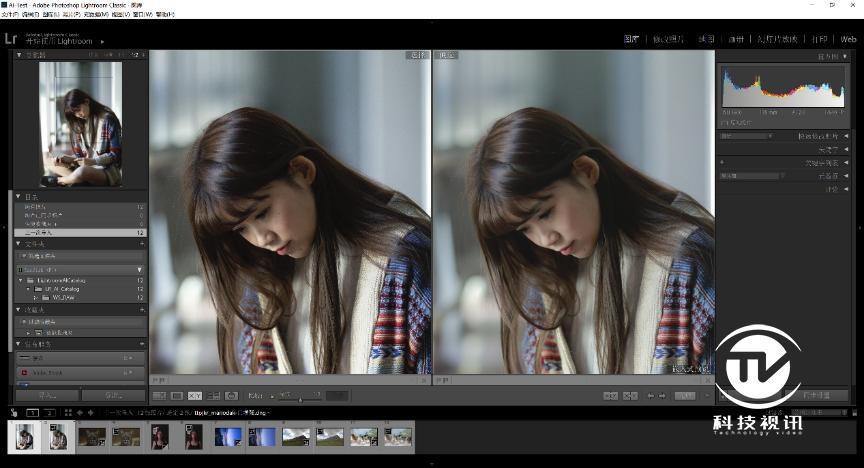This screenshot has width=864, height=468.
Task: Click the 完成 Done button in compare toolbar
Action: pos(685,396)
